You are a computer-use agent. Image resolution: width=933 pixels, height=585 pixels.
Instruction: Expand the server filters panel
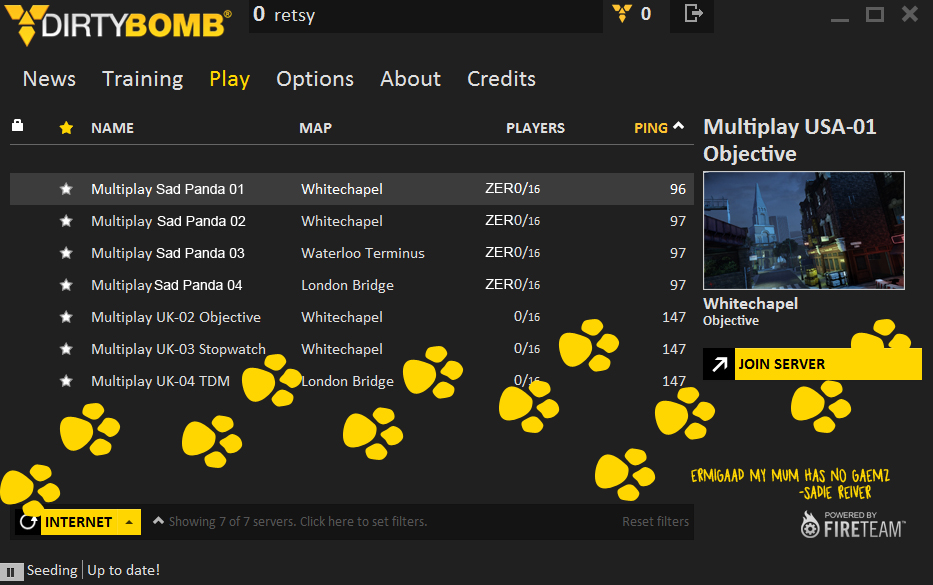[x=290, y=521]
